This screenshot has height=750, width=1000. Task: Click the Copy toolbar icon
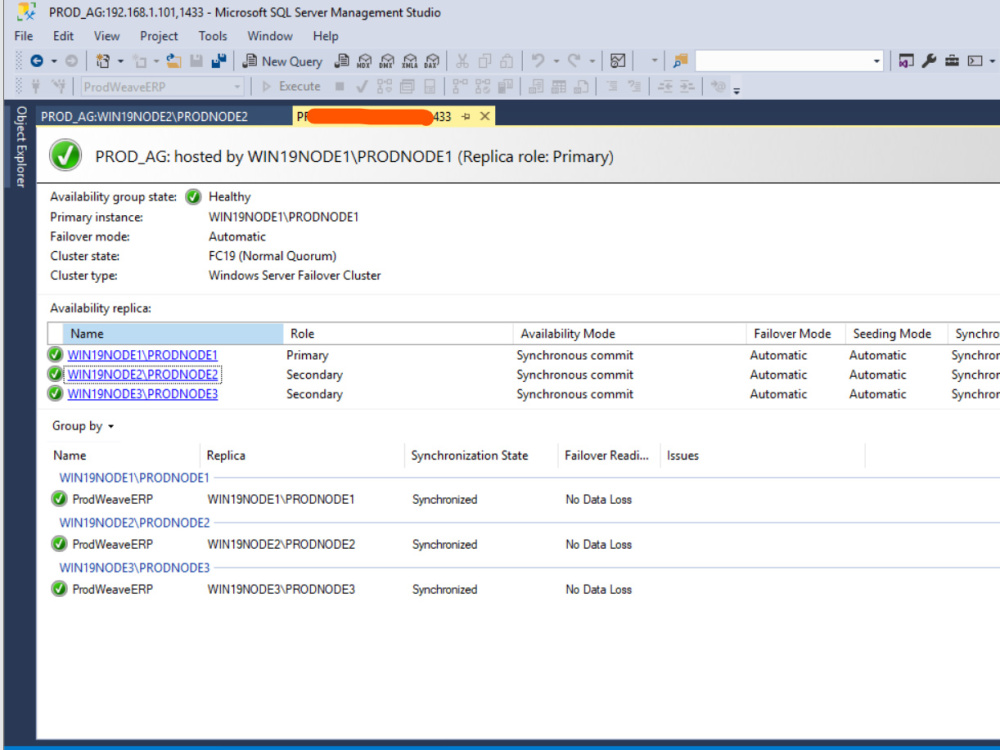click(485, 61)
